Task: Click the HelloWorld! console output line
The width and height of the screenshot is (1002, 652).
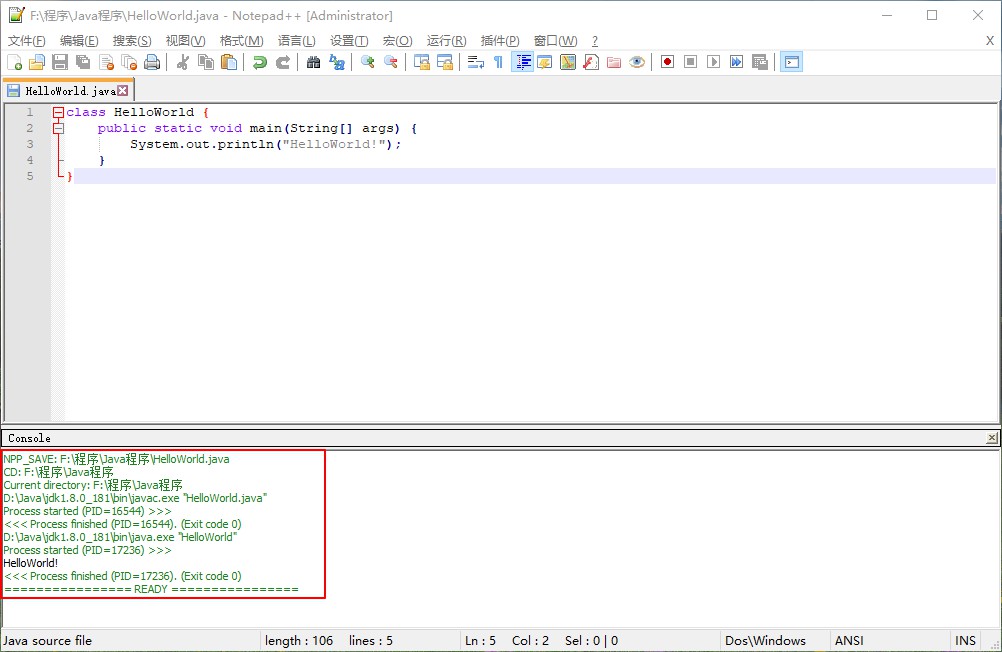Action: 31,563
